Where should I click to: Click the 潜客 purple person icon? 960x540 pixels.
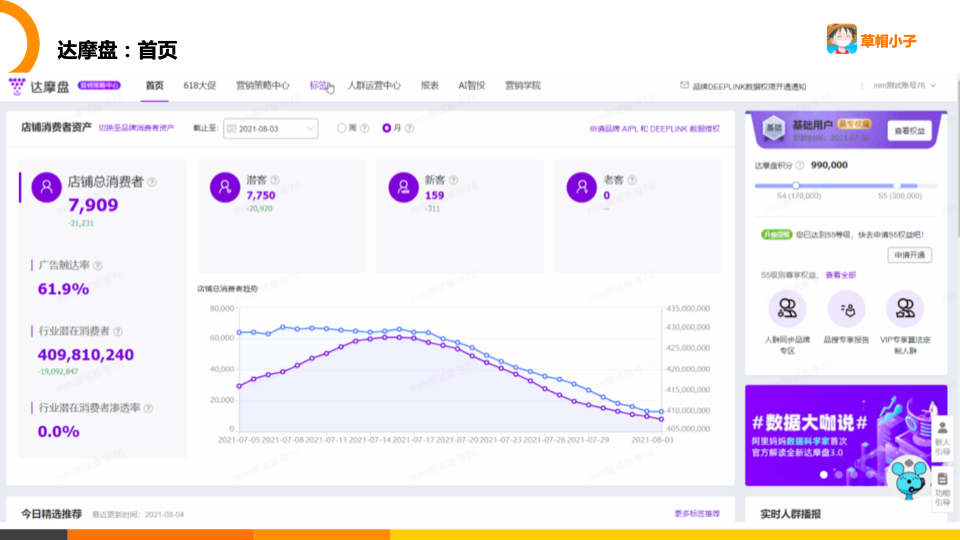(x=225, y=187)
